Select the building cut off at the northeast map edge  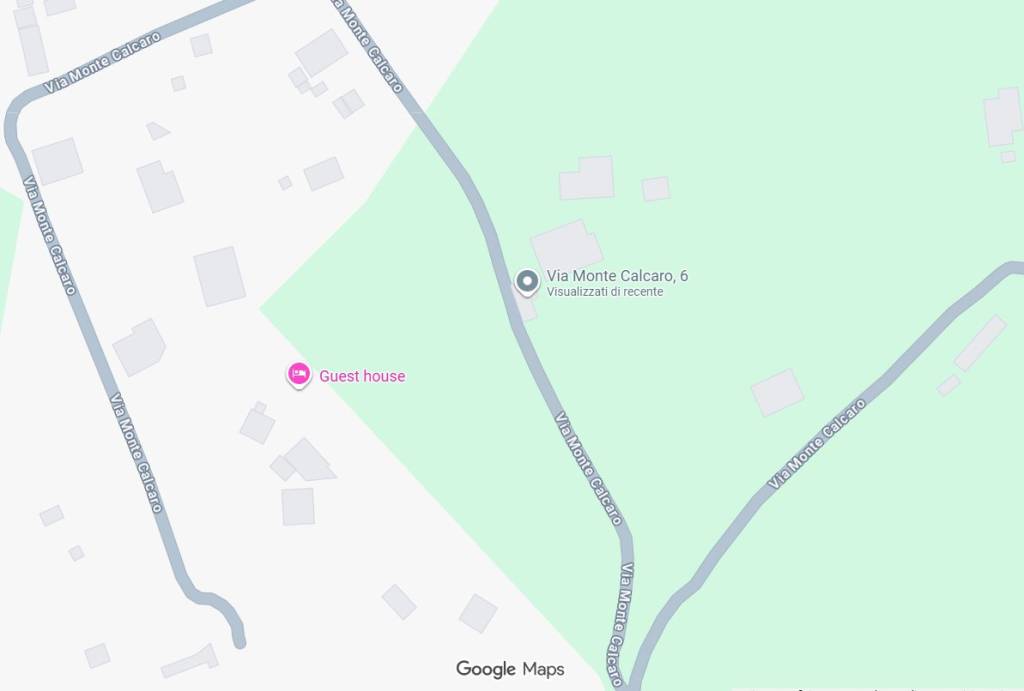coord(1004,118)
